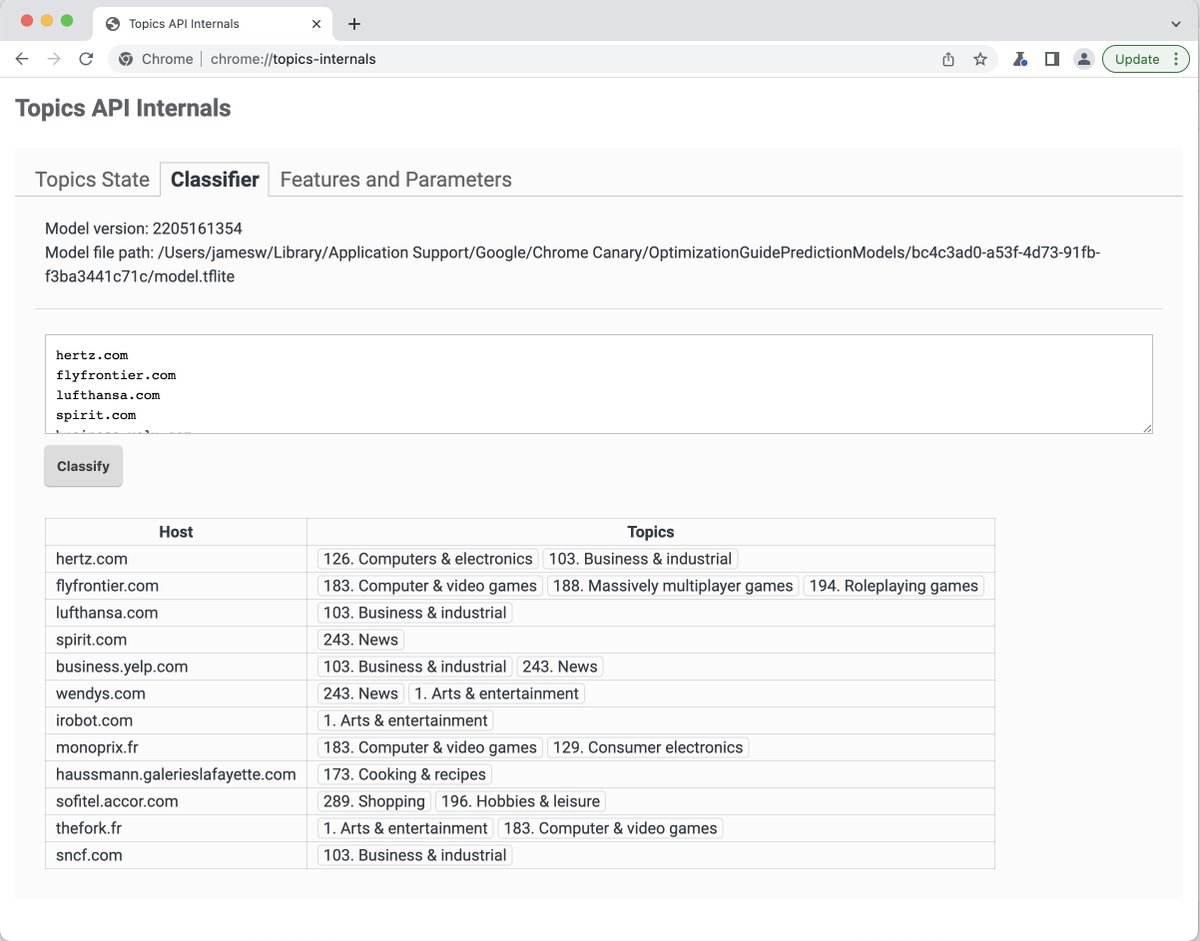Click inside the hosts text area
This screenshot has height=941, width=1200.
(x=599, y=384)
